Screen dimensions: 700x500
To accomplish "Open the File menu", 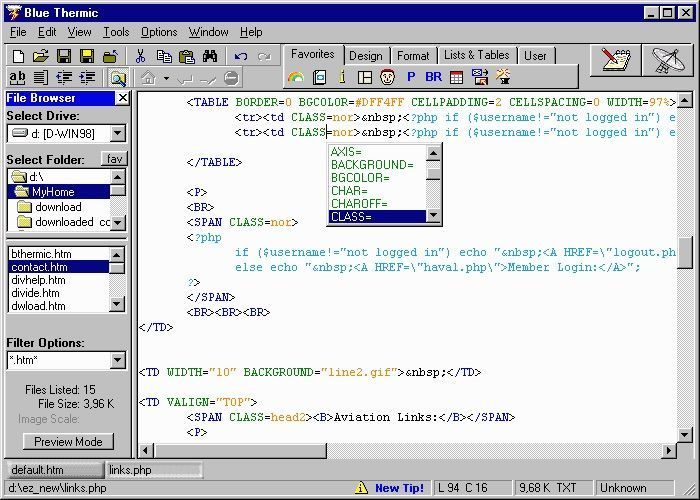I will click(x=18, y=32).
